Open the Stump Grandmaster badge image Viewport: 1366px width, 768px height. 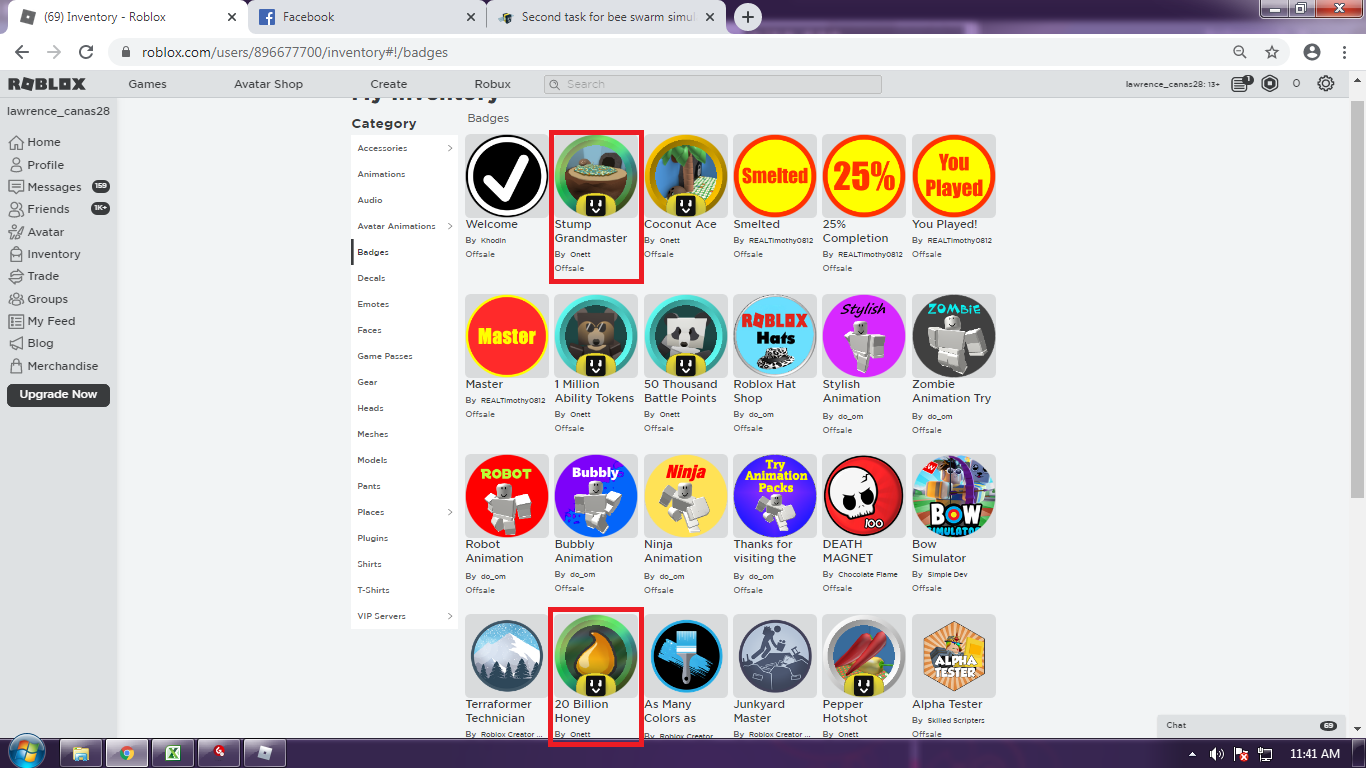[596, 176]
